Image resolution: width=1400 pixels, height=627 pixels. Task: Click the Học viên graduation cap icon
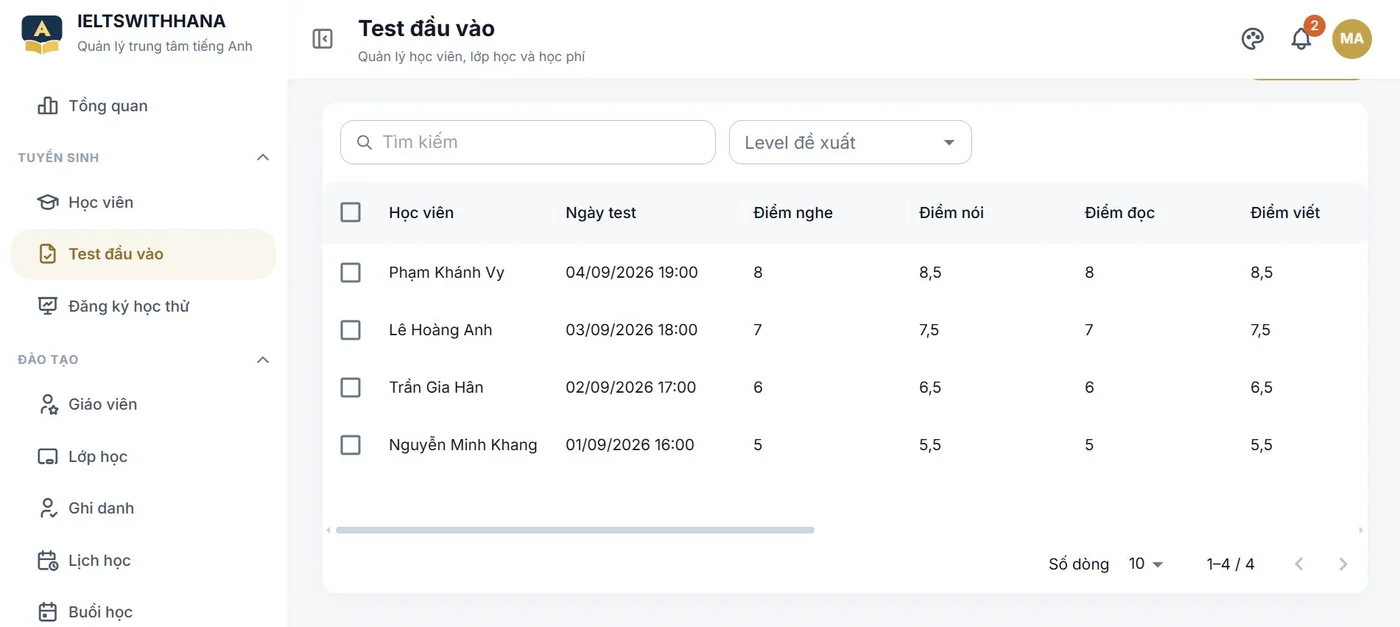point(47,202)
